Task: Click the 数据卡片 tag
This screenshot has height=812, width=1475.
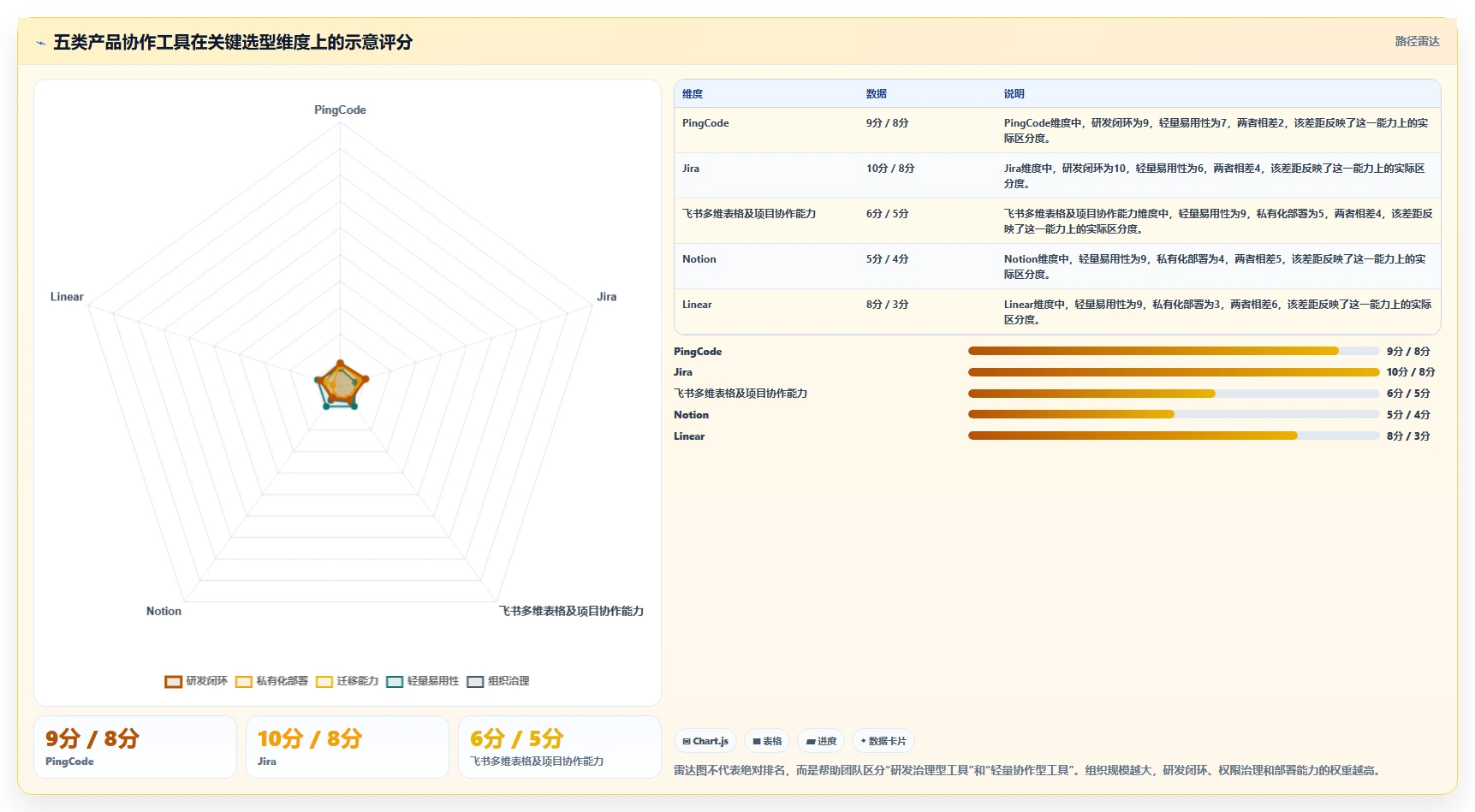Action: [x=883, y=741]
